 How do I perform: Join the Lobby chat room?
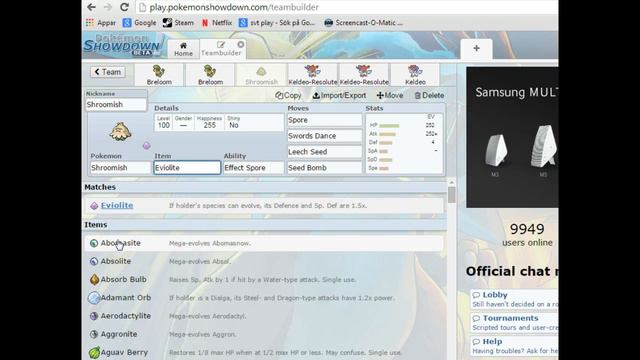(x=514, y=299)
